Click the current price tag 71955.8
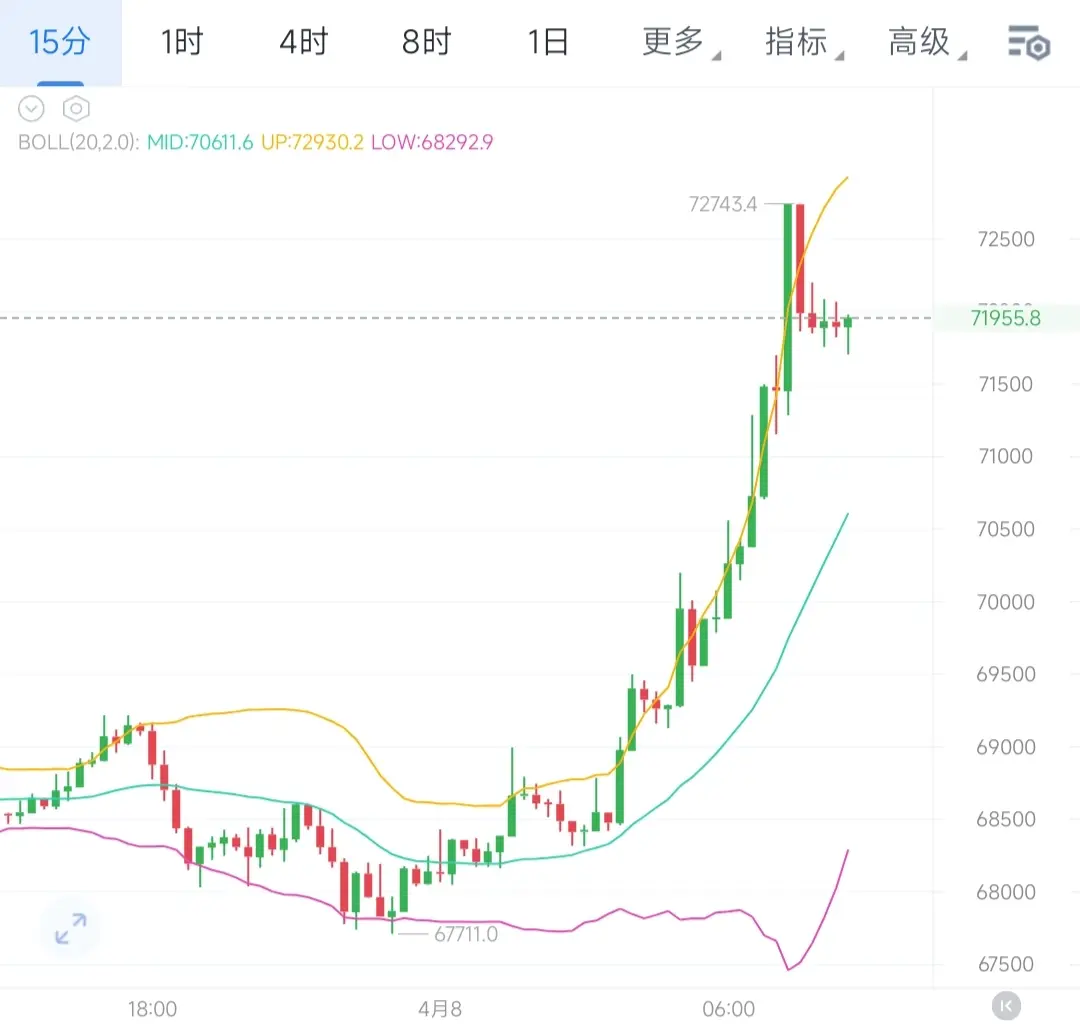The image size is (1080, 1027). (1006, 318)
